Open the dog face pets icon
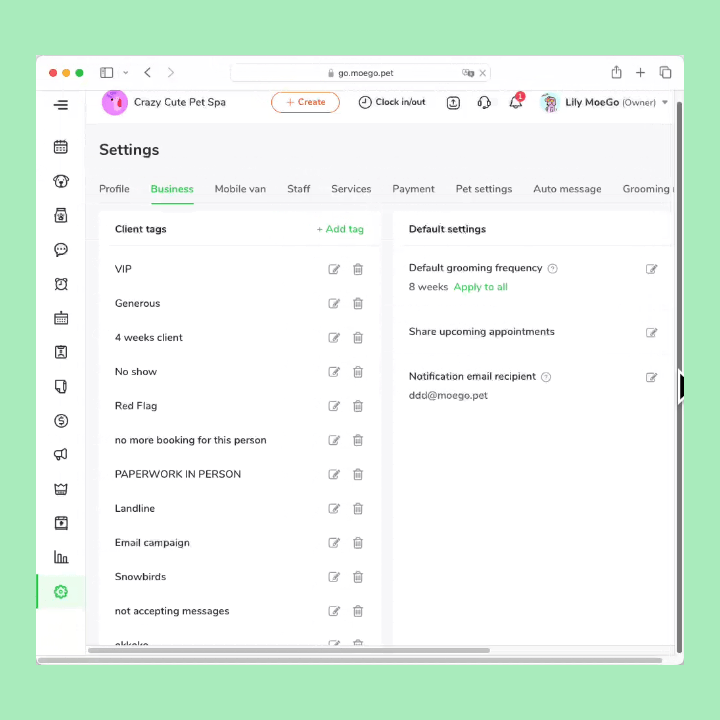The height and width of the screenshot is (720, 720). click(x=61, y=181)
